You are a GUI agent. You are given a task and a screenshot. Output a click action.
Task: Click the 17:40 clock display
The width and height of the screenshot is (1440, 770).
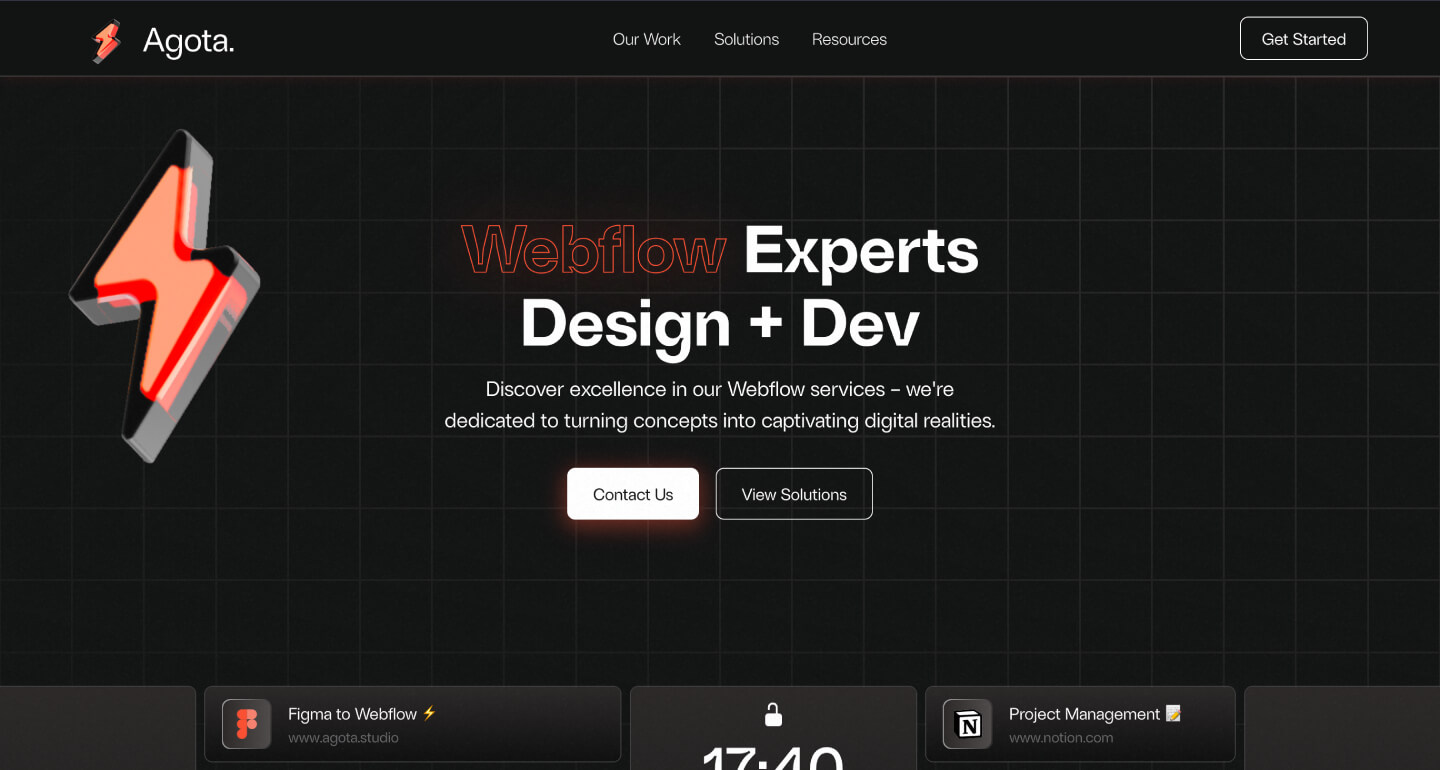click(773, 757)
